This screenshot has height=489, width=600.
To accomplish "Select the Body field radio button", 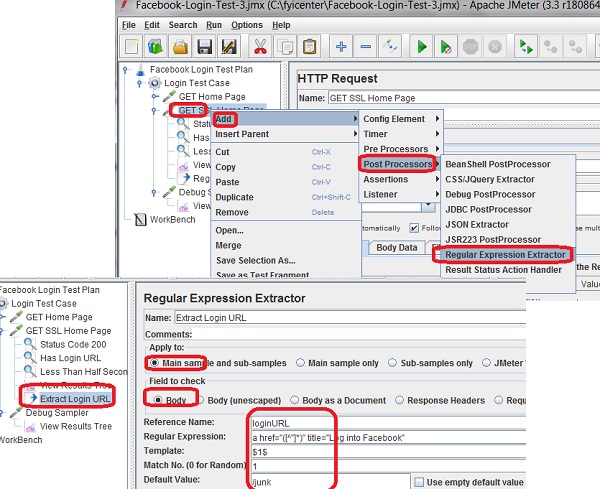I will [x=158, y=400].
